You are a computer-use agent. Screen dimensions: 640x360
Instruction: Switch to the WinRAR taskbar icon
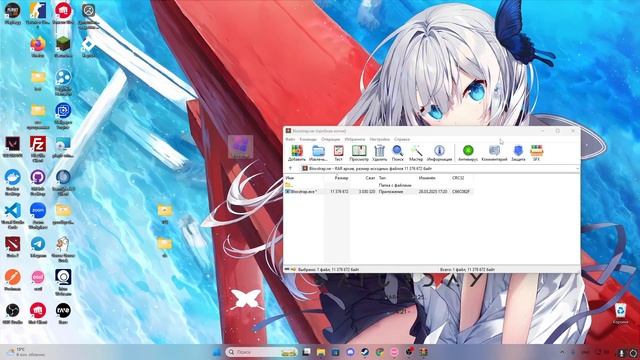point(424,352)
